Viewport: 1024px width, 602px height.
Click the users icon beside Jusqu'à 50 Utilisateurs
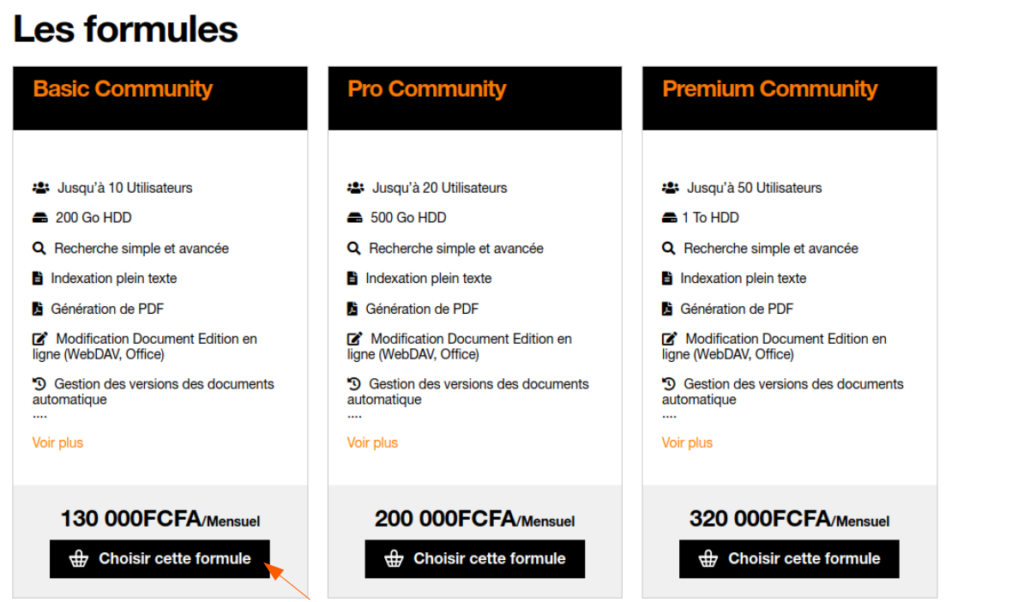(x=670, y=188)
